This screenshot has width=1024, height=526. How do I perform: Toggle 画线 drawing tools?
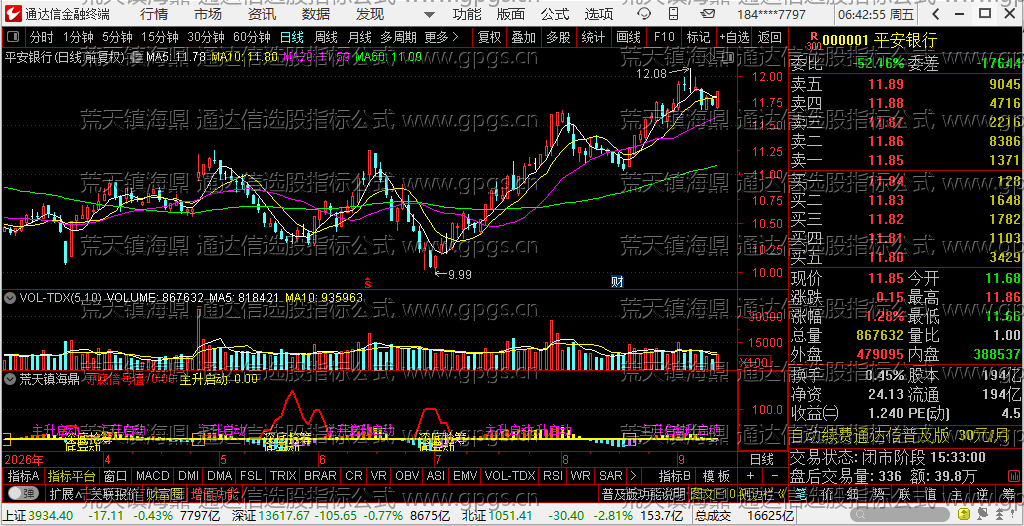628,37
